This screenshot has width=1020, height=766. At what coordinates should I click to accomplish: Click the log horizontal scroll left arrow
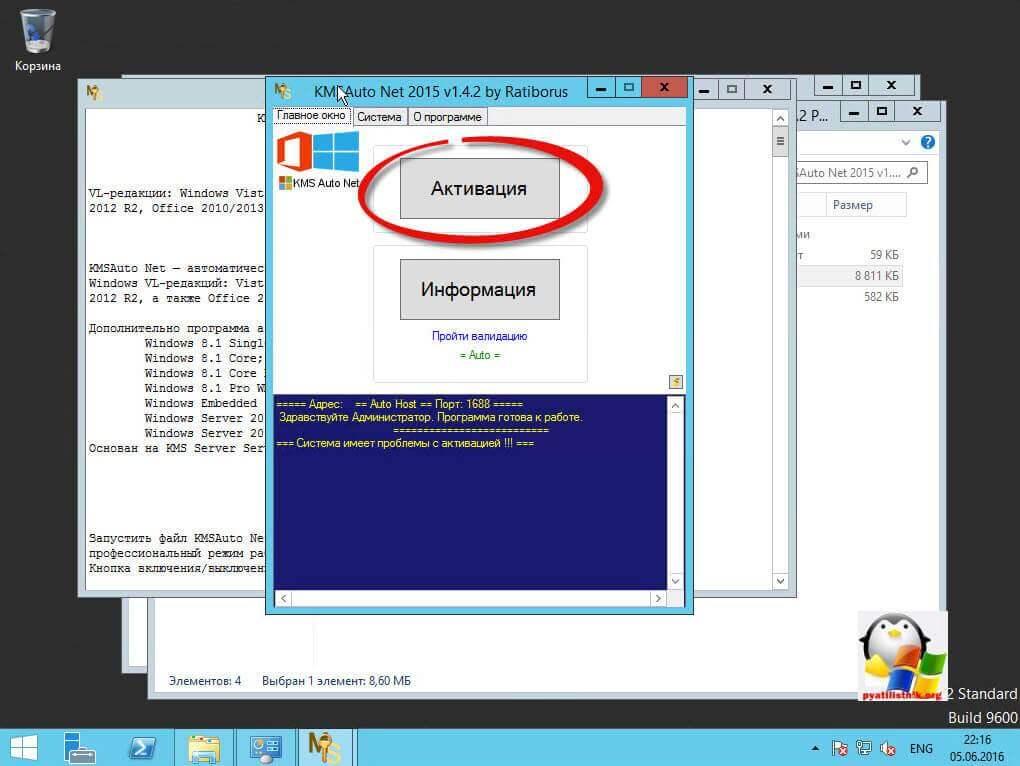click(x=284, y=598)
